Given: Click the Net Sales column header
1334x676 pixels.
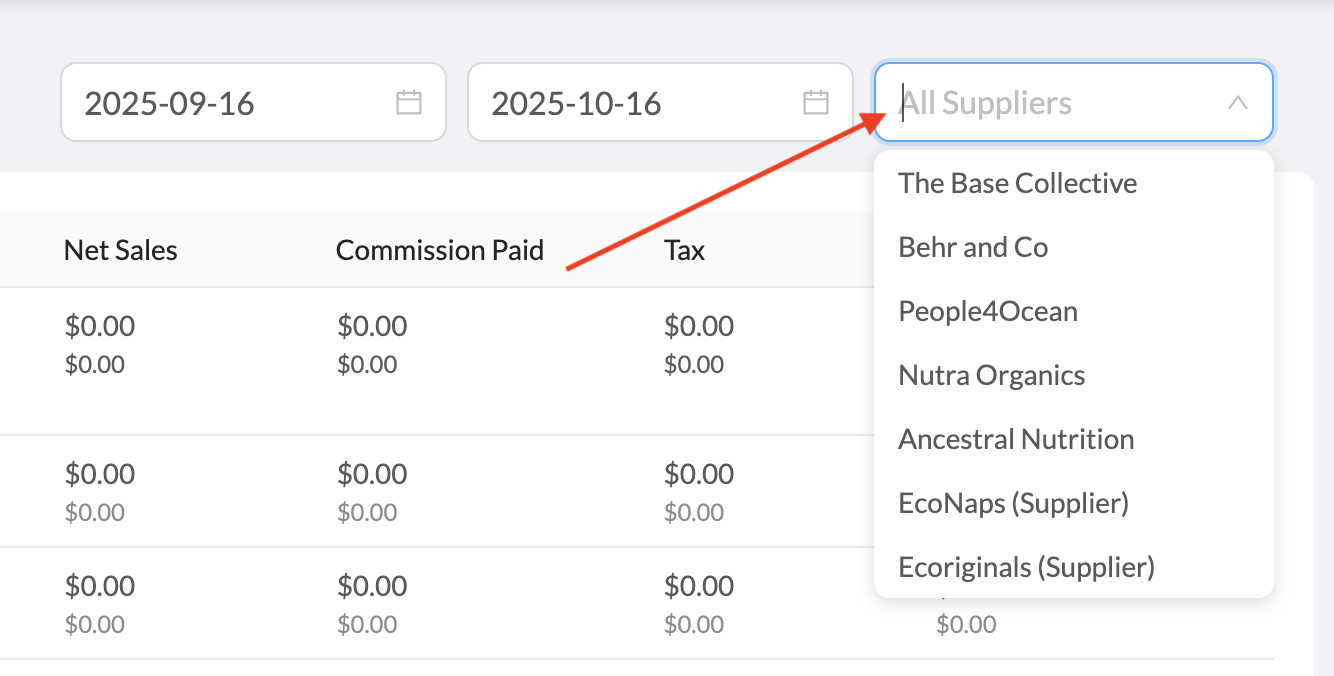Looking at the screenshot, I should pos(120,250).
